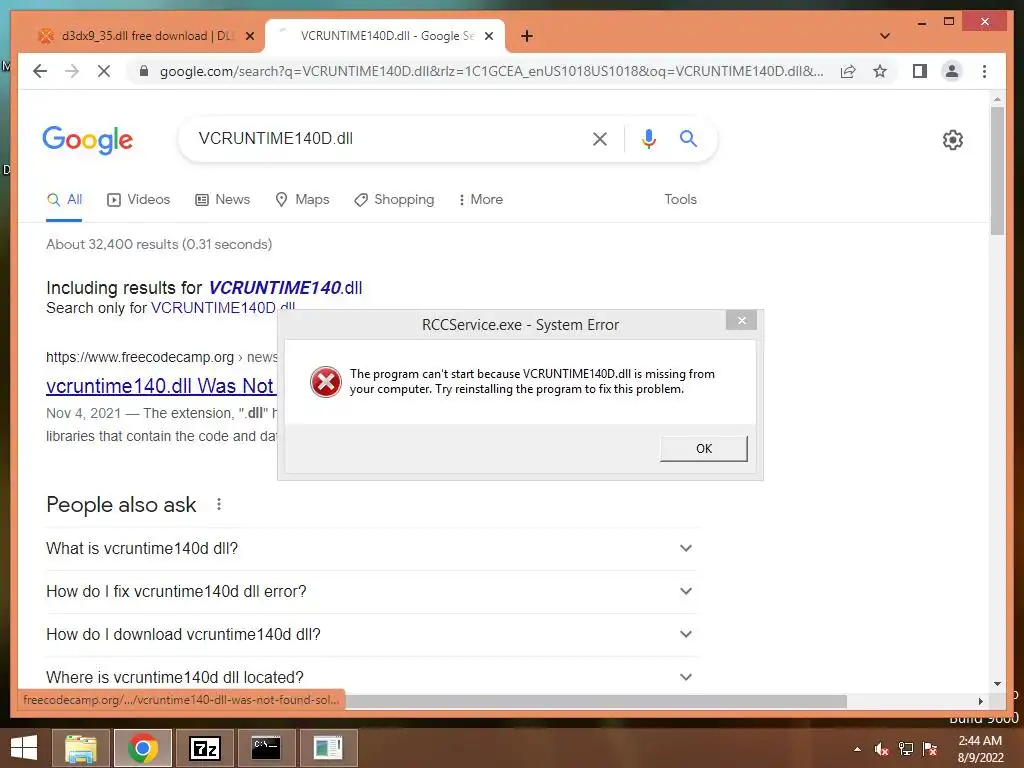
Task: Open the More search categories menu
Action: pyautogui.click(x=481, y=200)
